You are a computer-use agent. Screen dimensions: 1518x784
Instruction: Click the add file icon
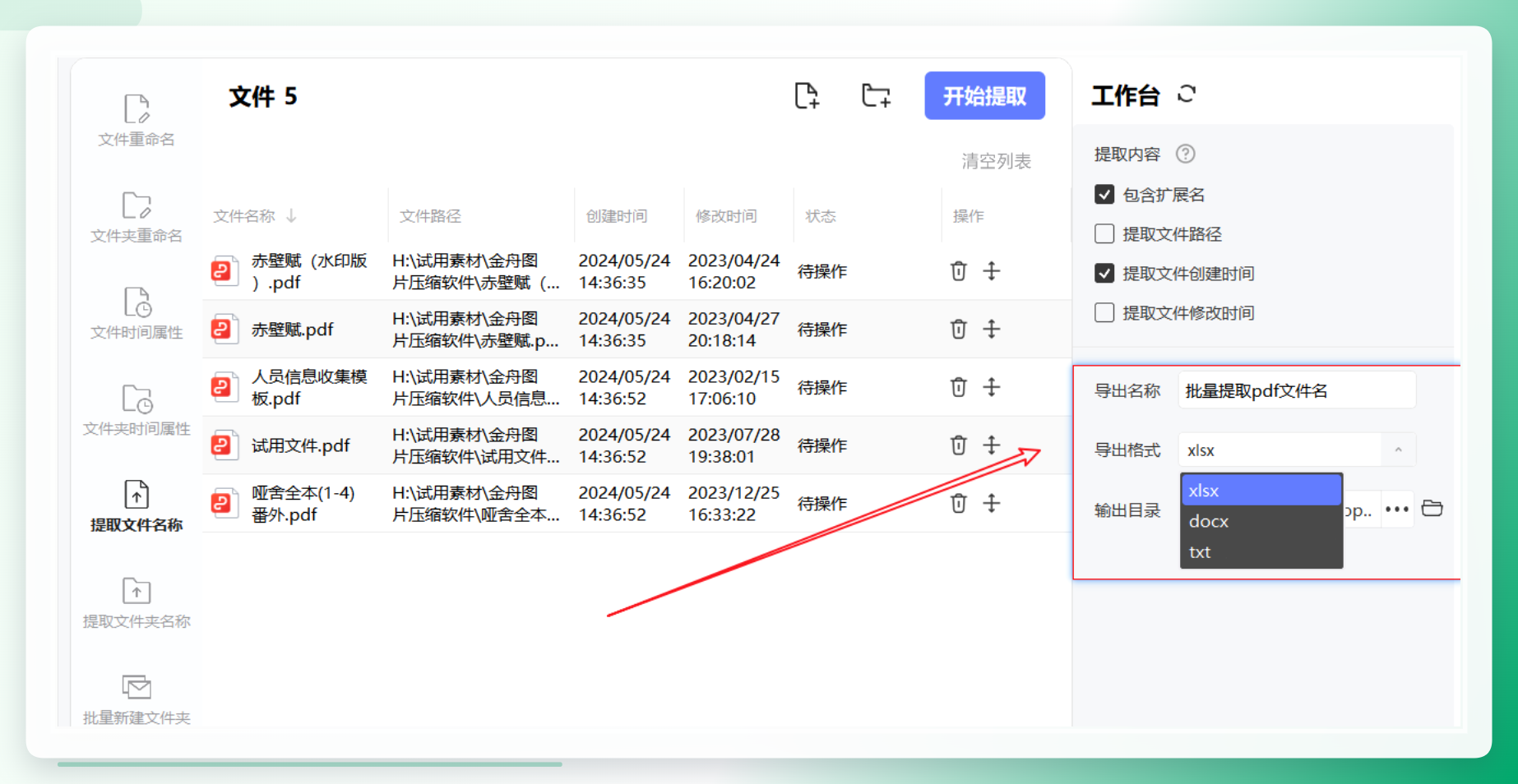[807, 96]
